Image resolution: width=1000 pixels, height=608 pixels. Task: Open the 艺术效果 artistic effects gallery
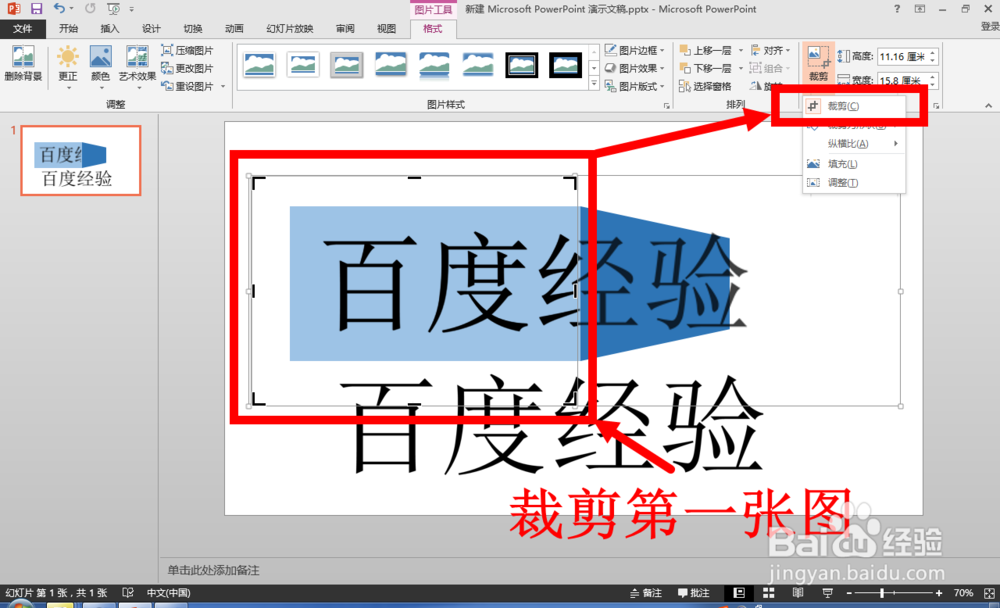(x=137, y=67)
